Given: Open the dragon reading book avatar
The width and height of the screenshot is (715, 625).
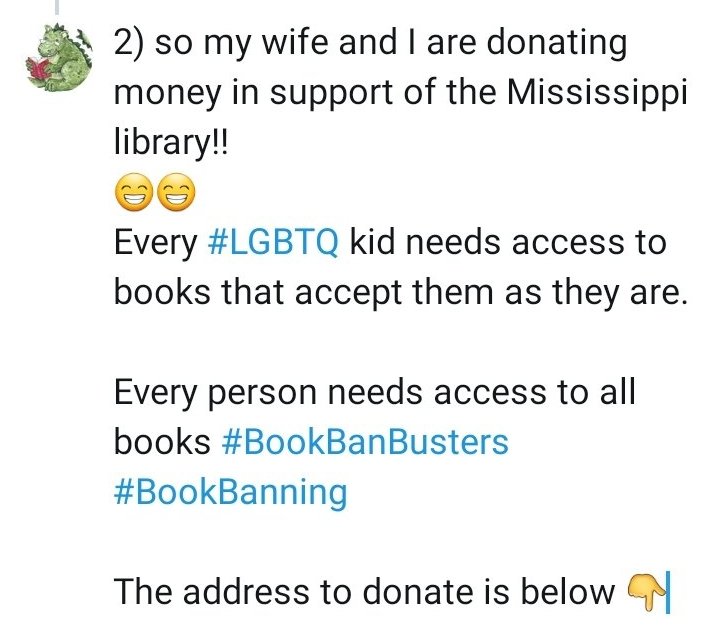Looking at the screenshot, I should 58,58.
